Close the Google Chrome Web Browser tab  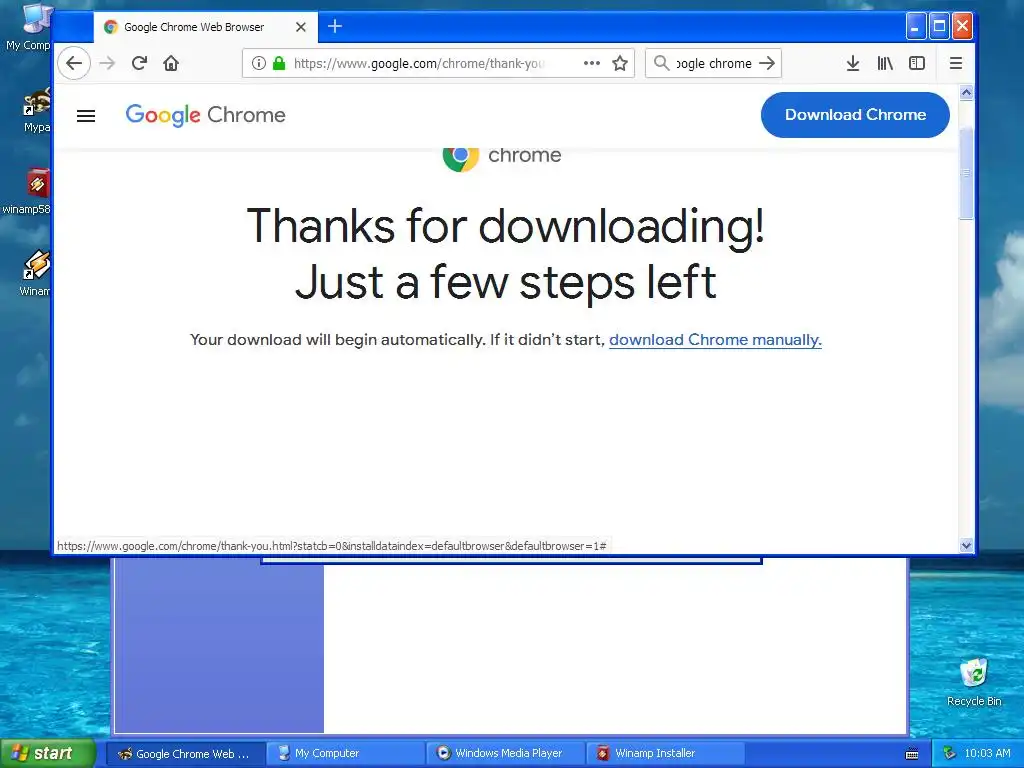pyautogui.click(x=300, y=27)
